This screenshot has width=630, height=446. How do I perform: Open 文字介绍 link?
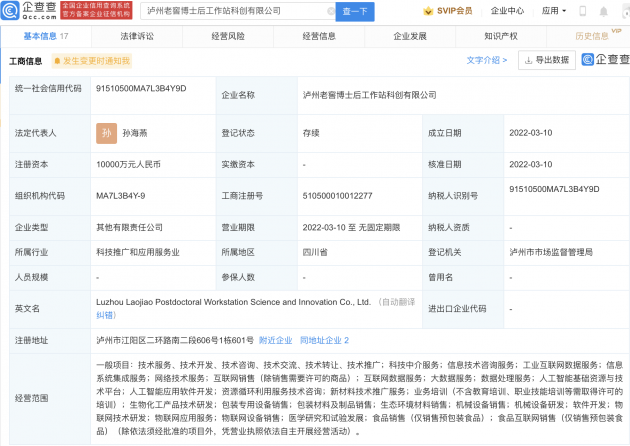[487, 60]
